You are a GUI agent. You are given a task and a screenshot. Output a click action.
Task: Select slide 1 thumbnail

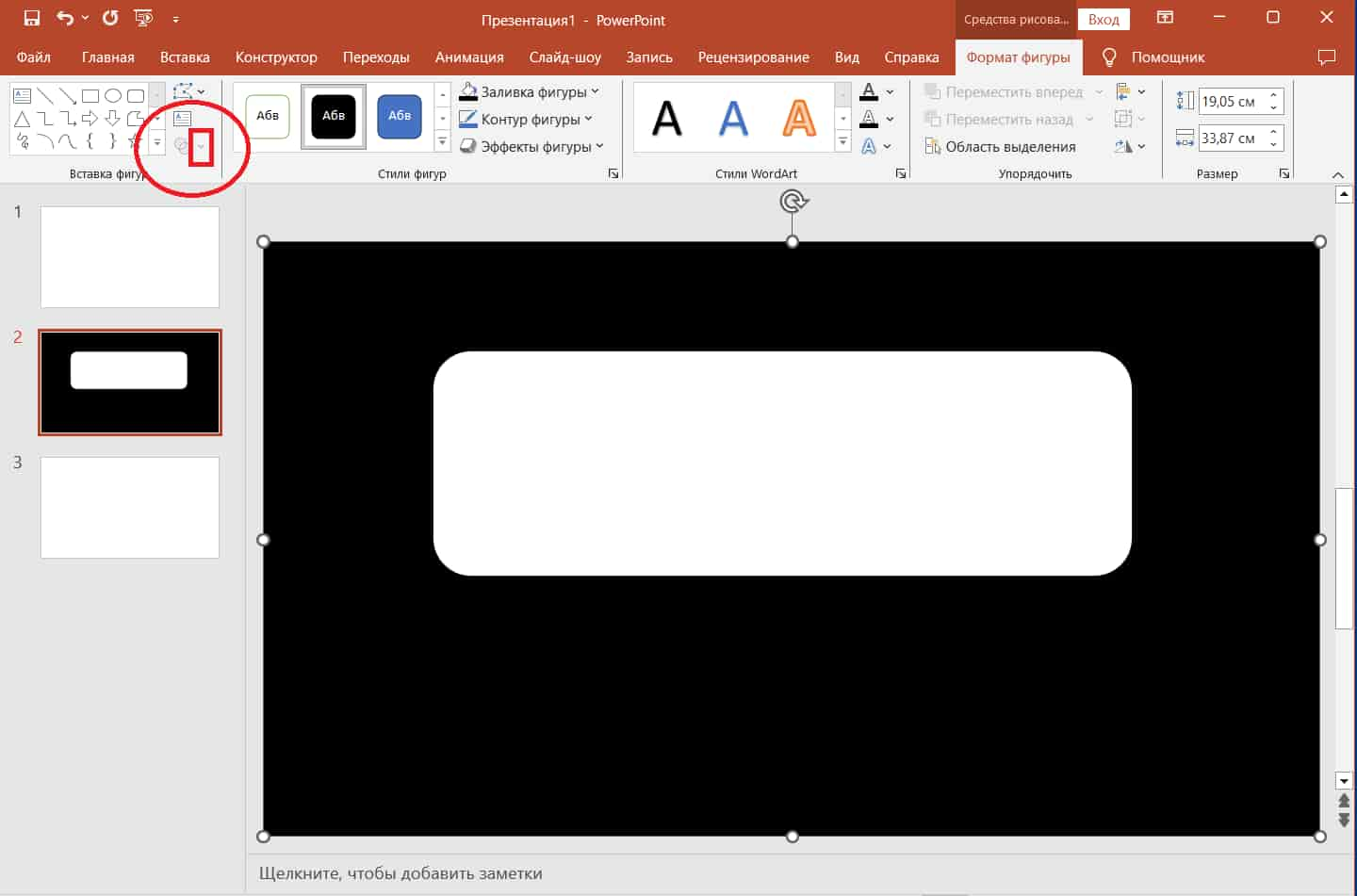pyautogui.click(x=130, y=257)
